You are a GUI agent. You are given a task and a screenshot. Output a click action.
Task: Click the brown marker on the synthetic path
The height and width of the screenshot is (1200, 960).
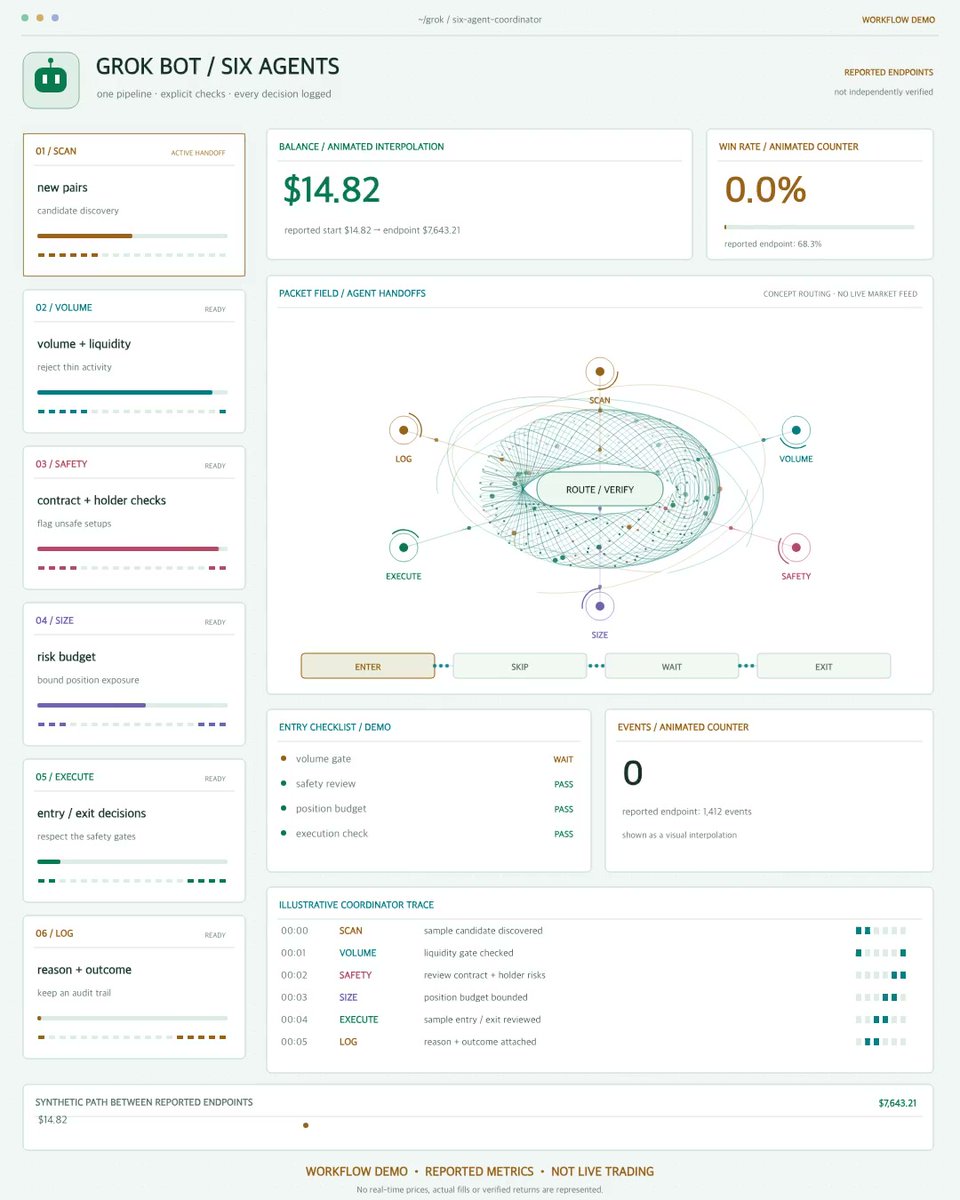coord(306,1125)
